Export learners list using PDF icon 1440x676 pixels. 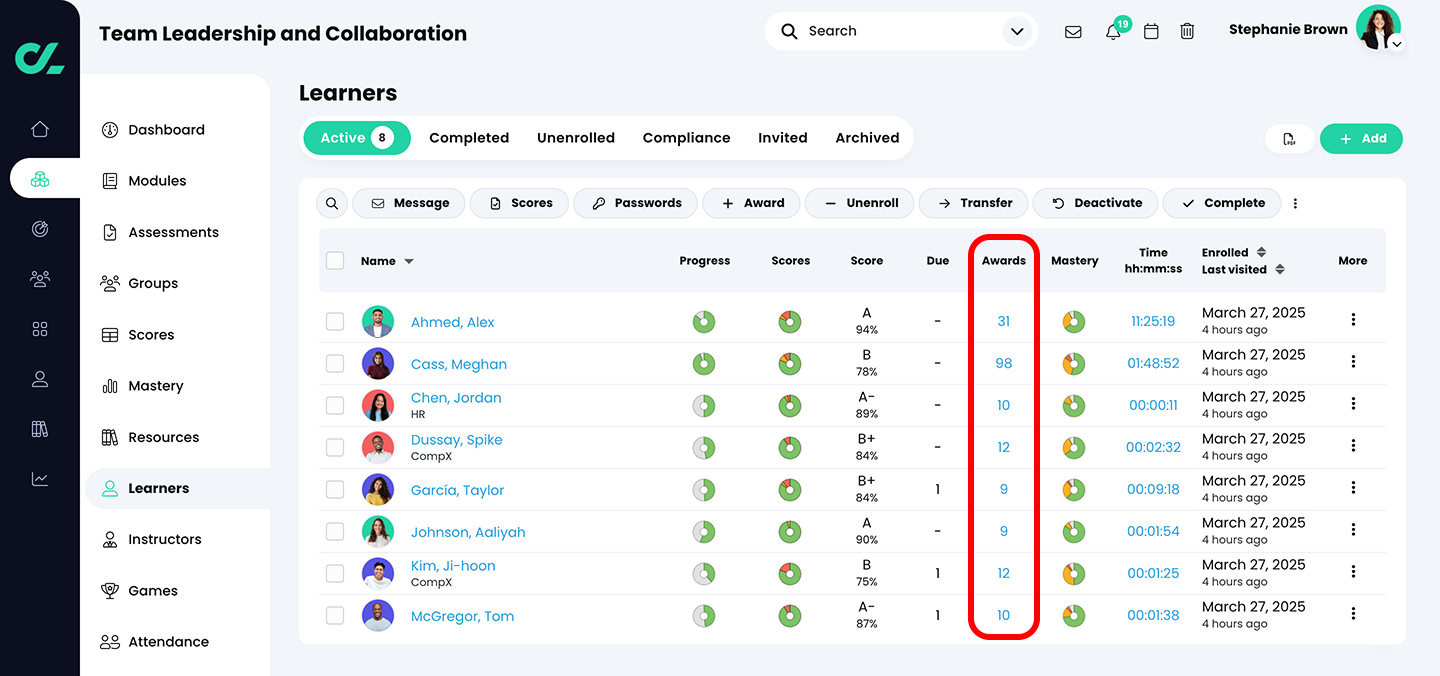[x=1289, y=139]
